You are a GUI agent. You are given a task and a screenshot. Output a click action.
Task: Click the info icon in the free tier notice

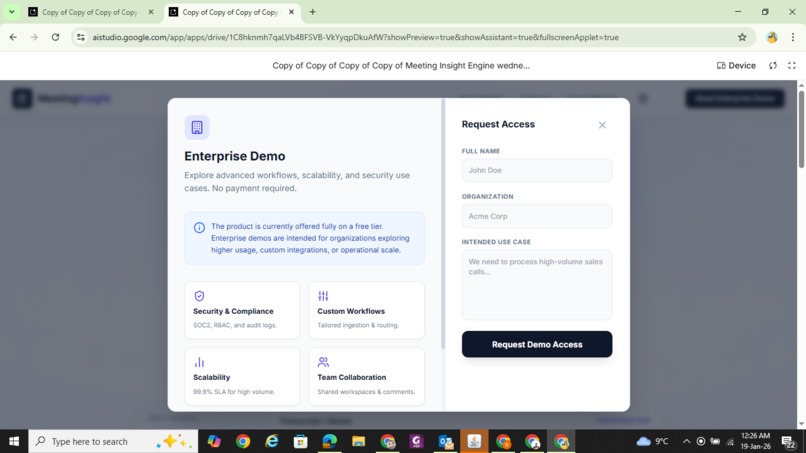(199, 227)
